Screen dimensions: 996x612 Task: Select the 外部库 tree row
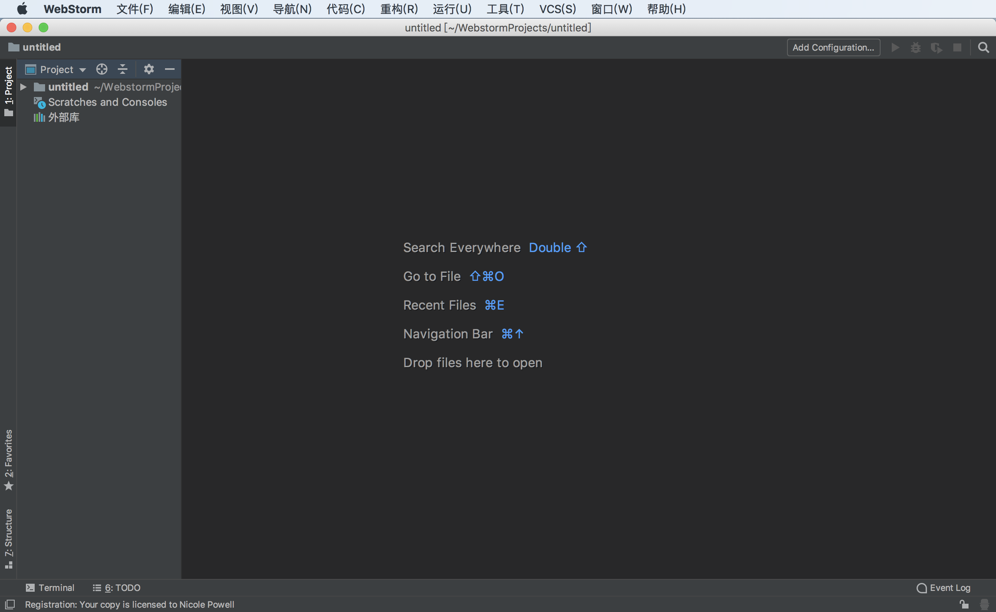(x=99, y=118)
